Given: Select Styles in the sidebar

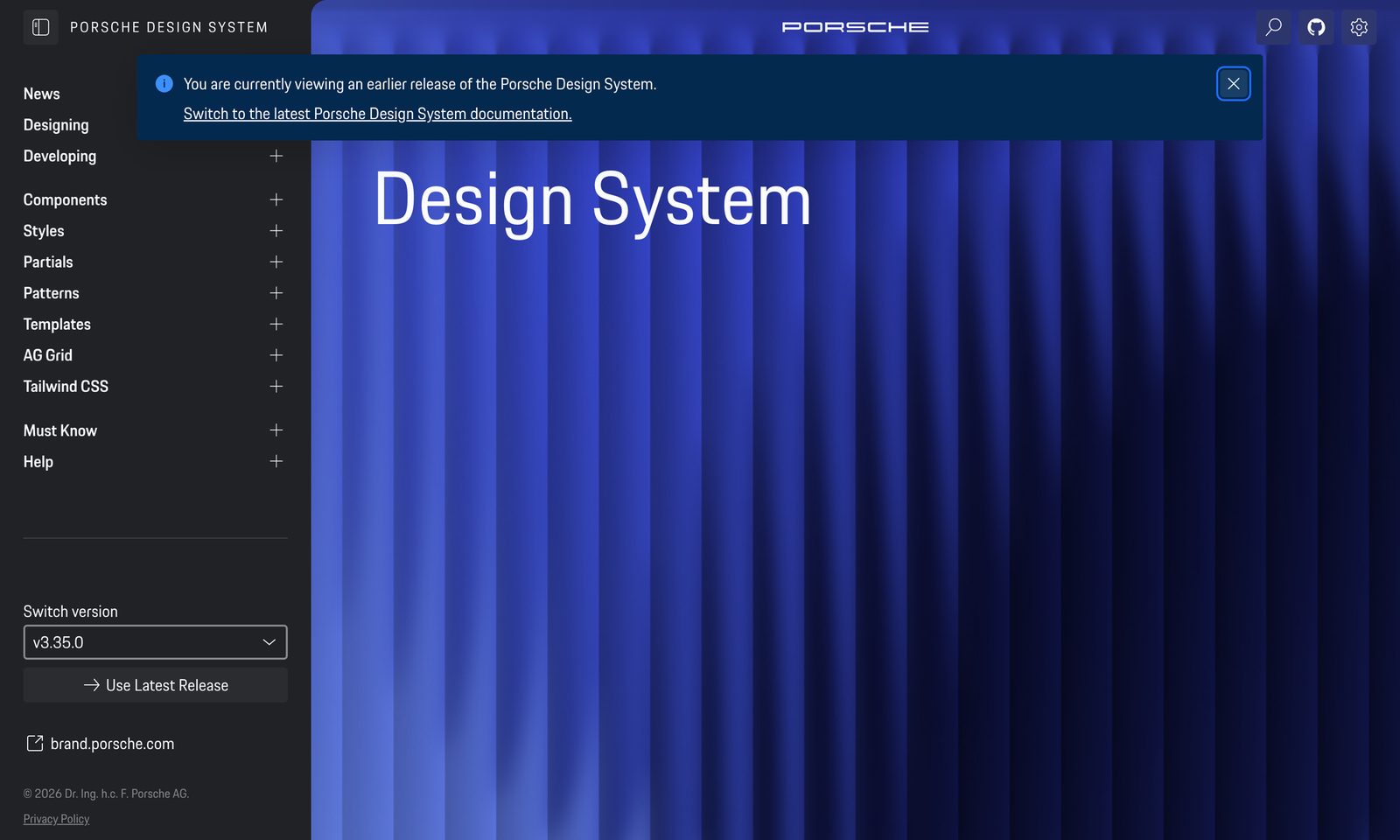Looking at the screenshot, I should pyautogui.click(x=44, y=231).
